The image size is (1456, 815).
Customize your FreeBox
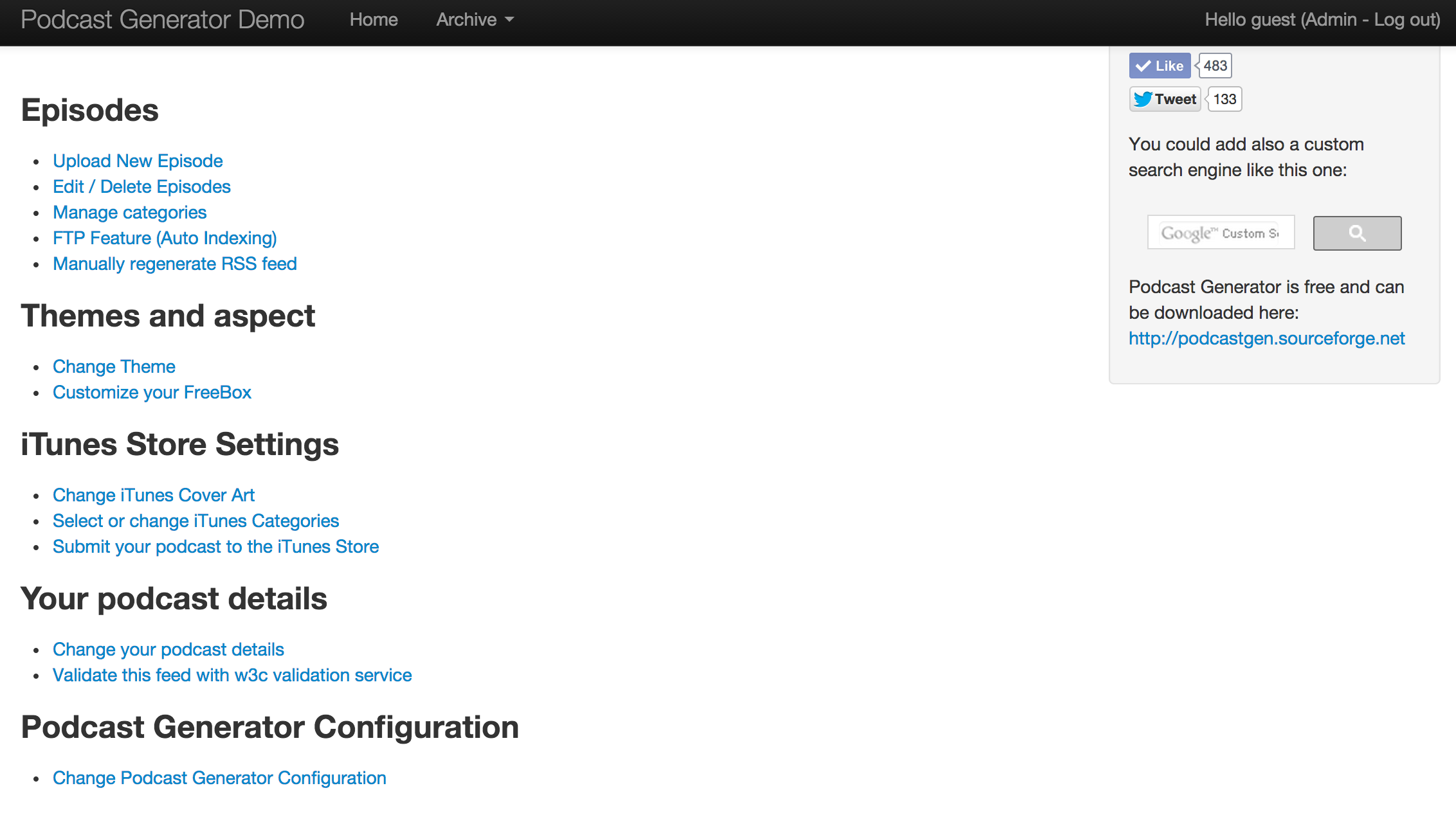[x=152, y=392]
